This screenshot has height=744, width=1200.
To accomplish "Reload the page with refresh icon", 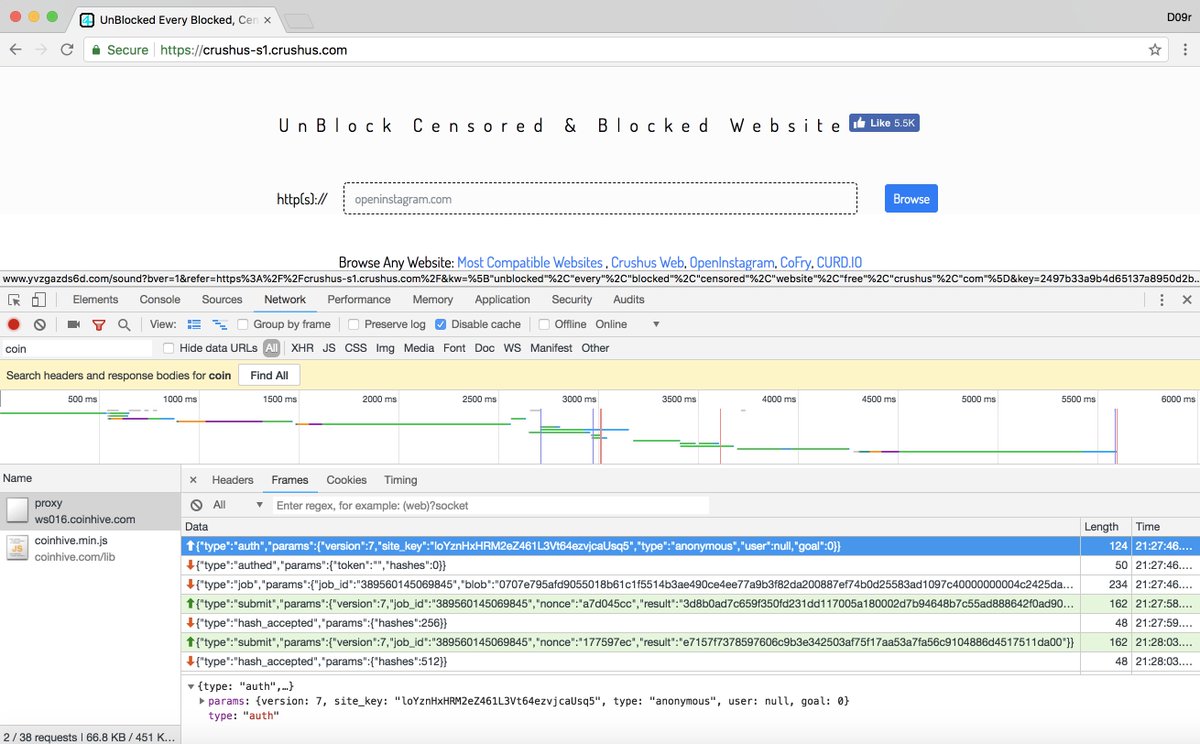I will pyautogui.click(x=67, y=49).
